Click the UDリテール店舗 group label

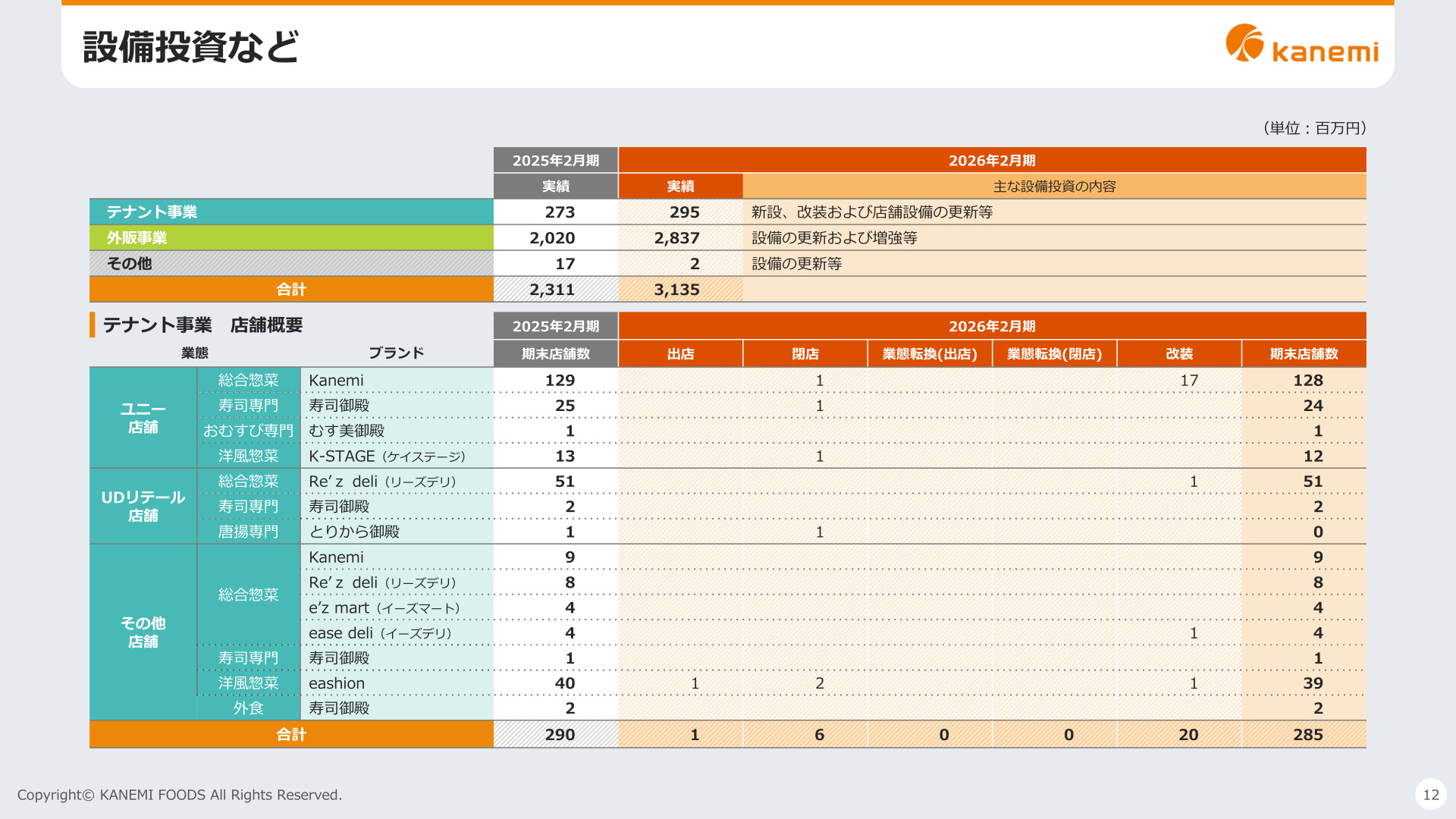(143, 506)
